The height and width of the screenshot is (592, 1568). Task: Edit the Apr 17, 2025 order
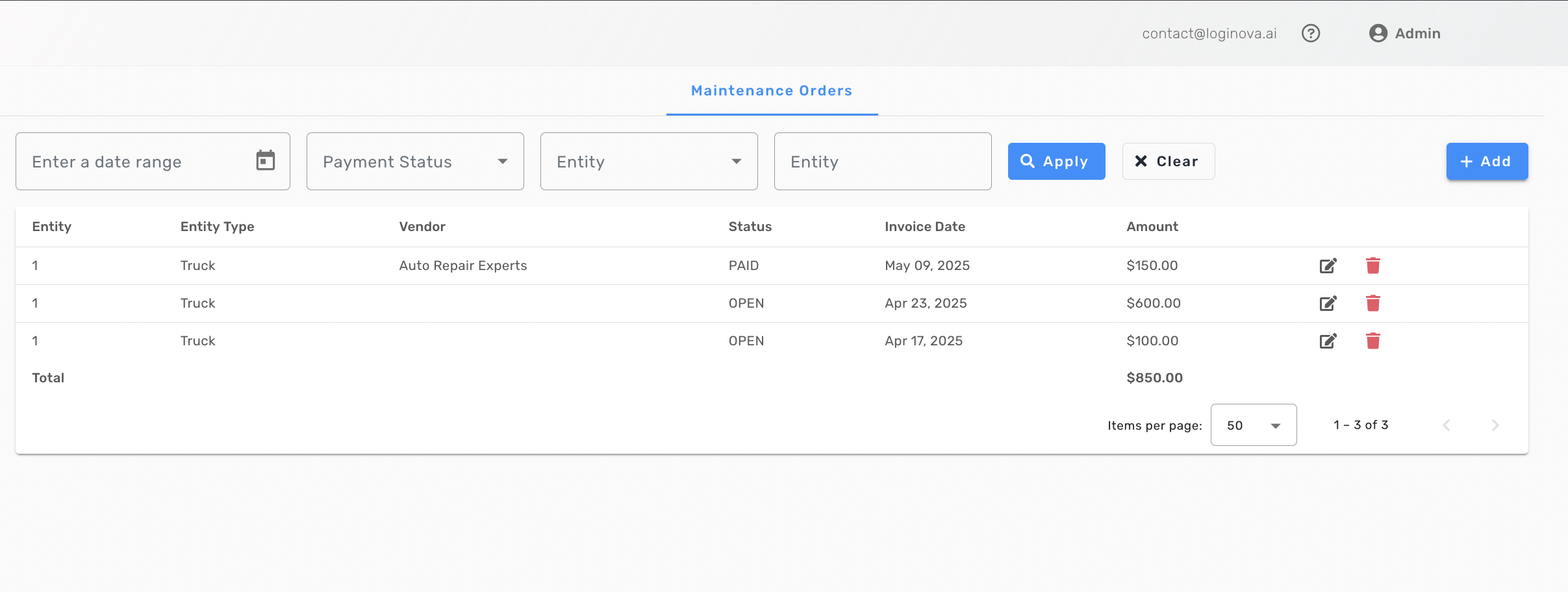1328,341
